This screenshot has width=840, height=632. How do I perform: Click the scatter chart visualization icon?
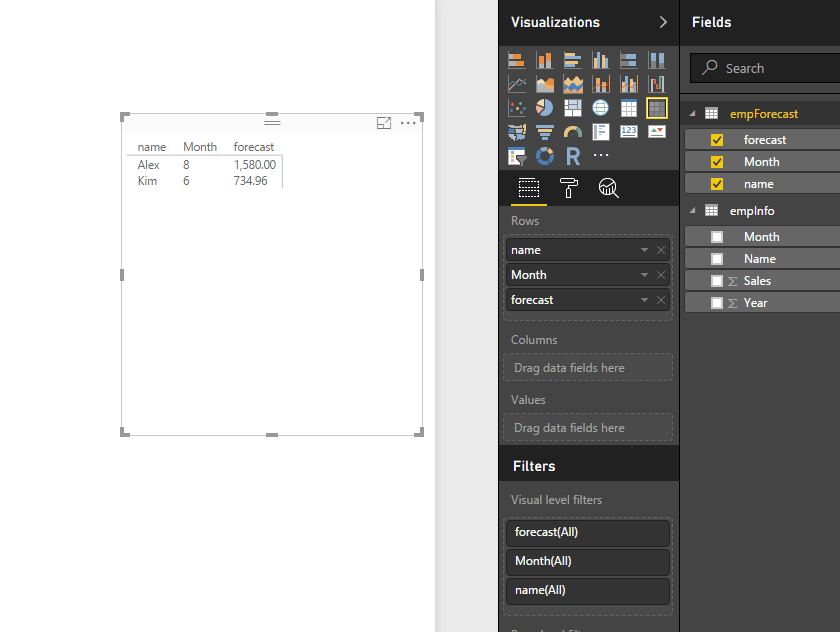[517, 108]
